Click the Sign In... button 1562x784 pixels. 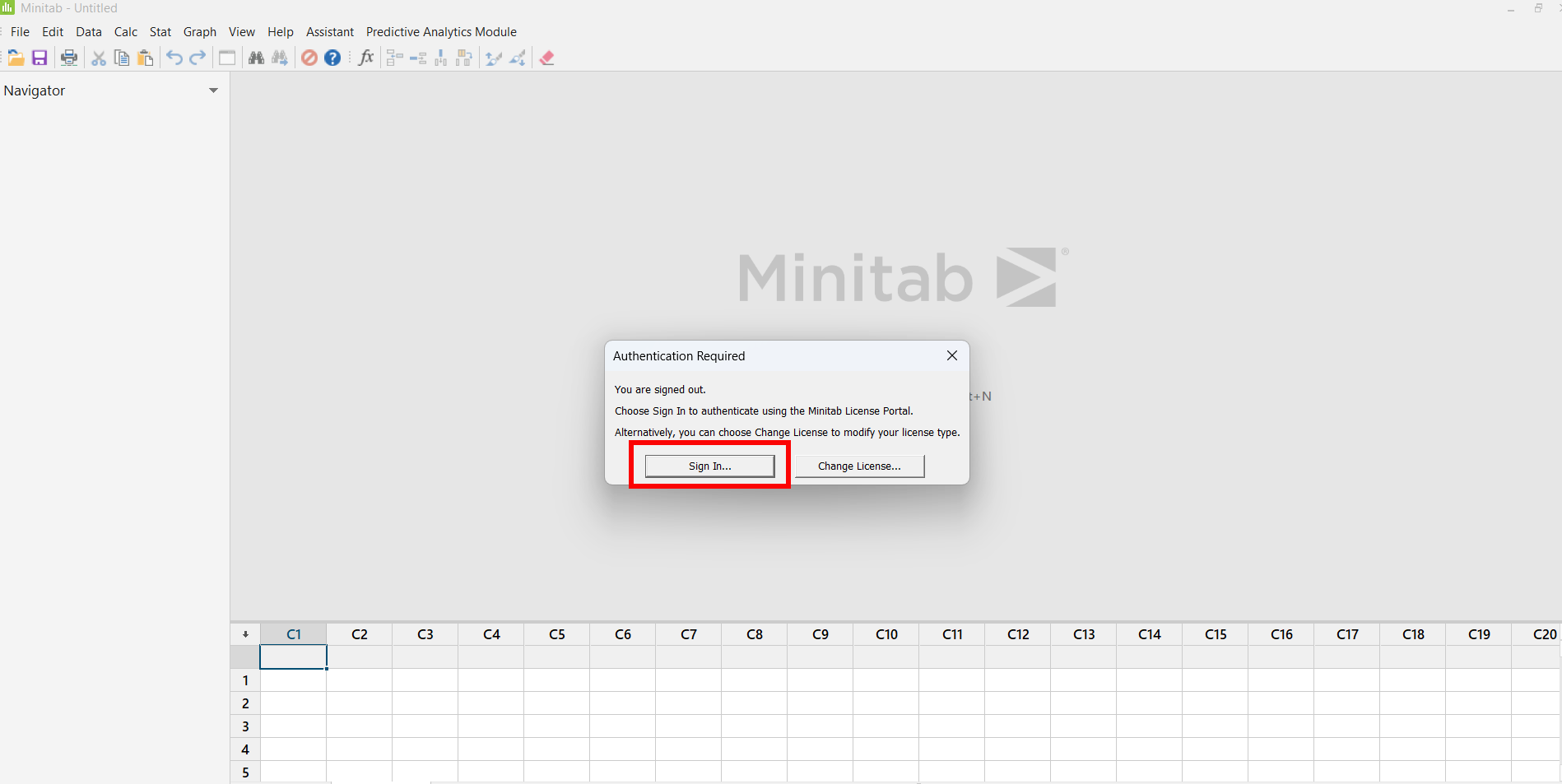[709, 466]
